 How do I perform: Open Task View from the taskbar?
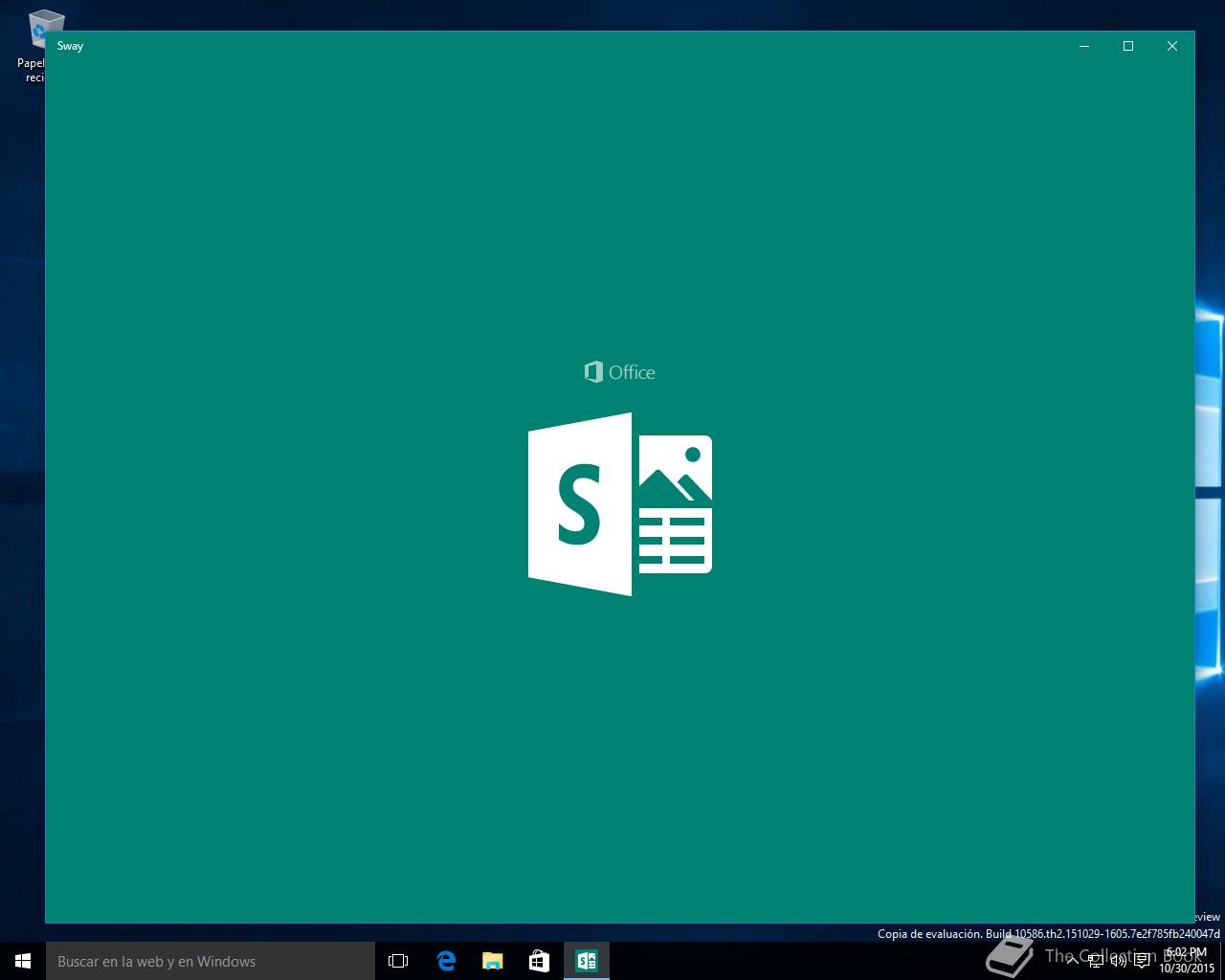398,961
